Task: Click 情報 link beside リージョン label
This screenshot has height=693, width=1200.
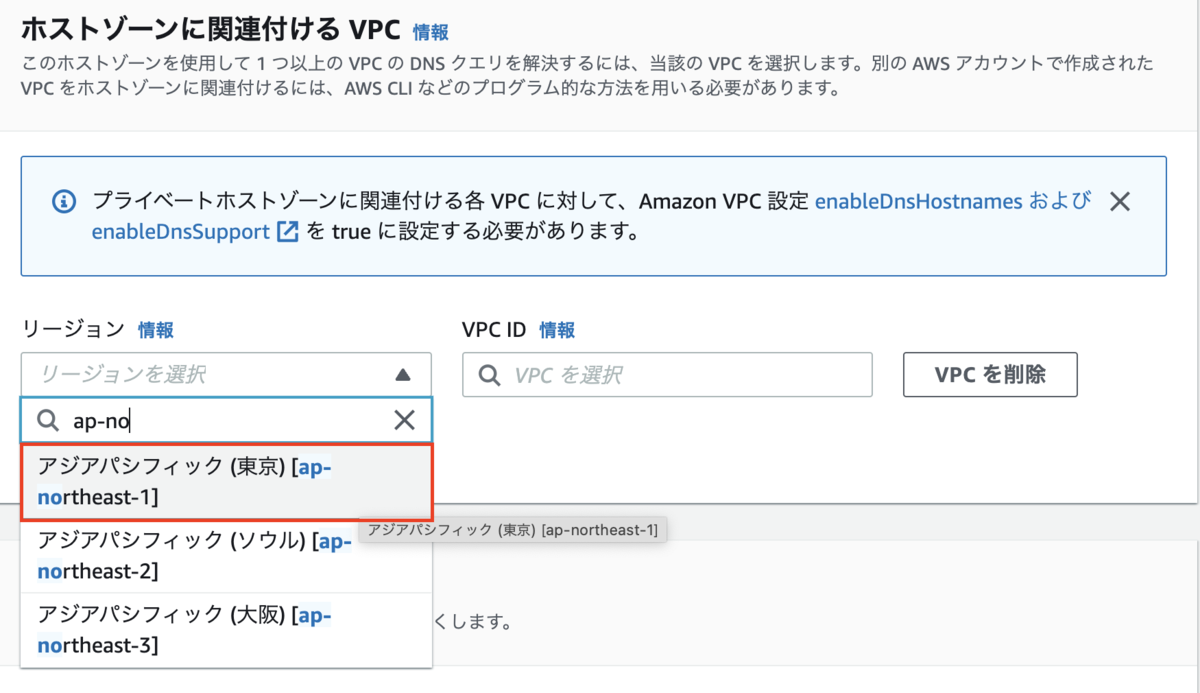Action: point(156,330)
